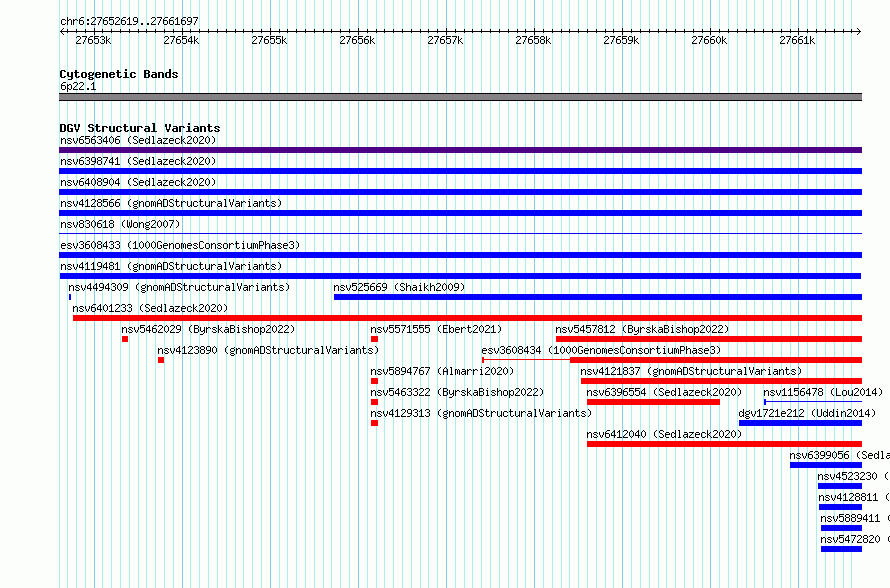
Task: Click nsv4119481 (gnomADStructuralVariants) label
Action: point(171,266)
